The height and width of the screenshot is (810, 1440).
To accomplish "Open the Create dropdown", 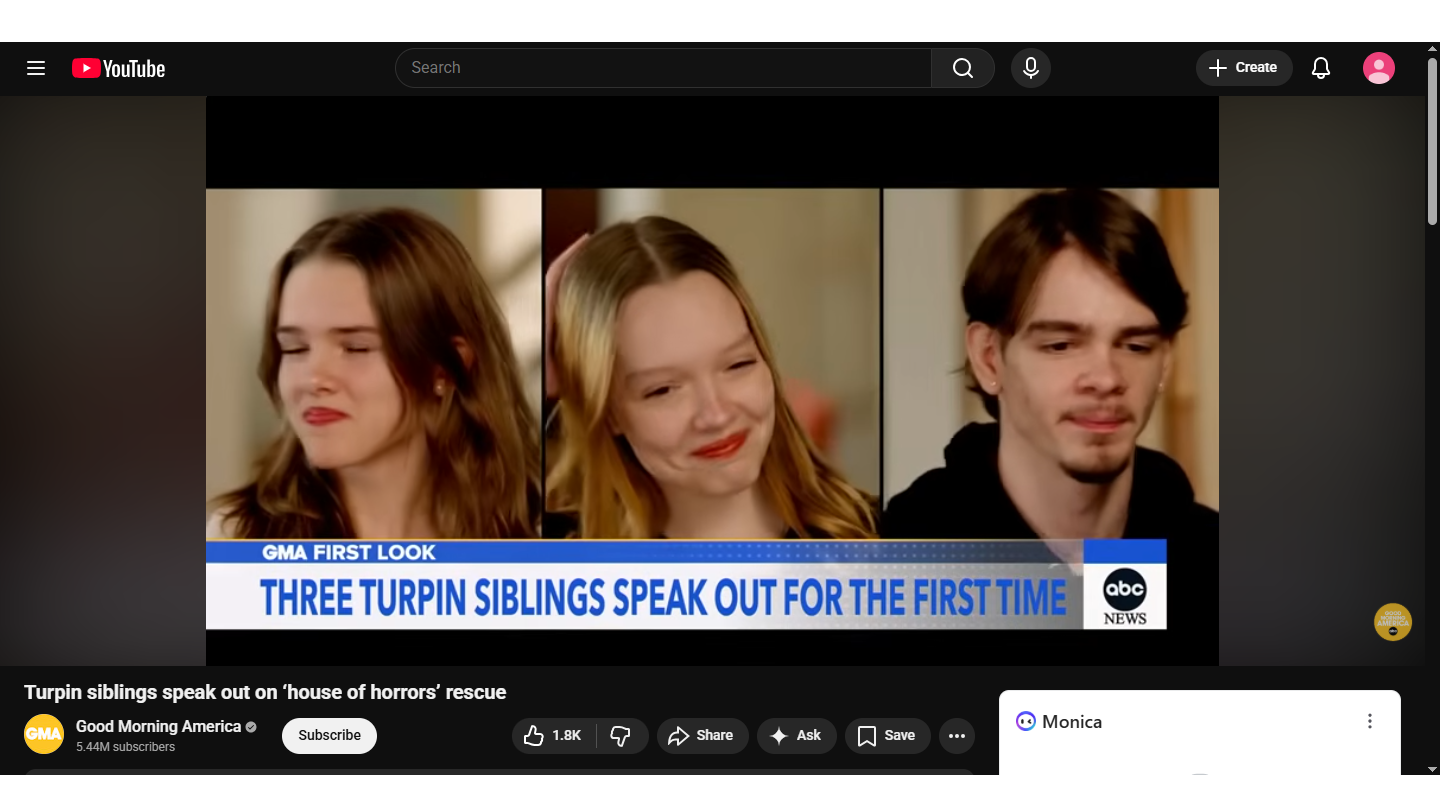I will coord(1243,68).
